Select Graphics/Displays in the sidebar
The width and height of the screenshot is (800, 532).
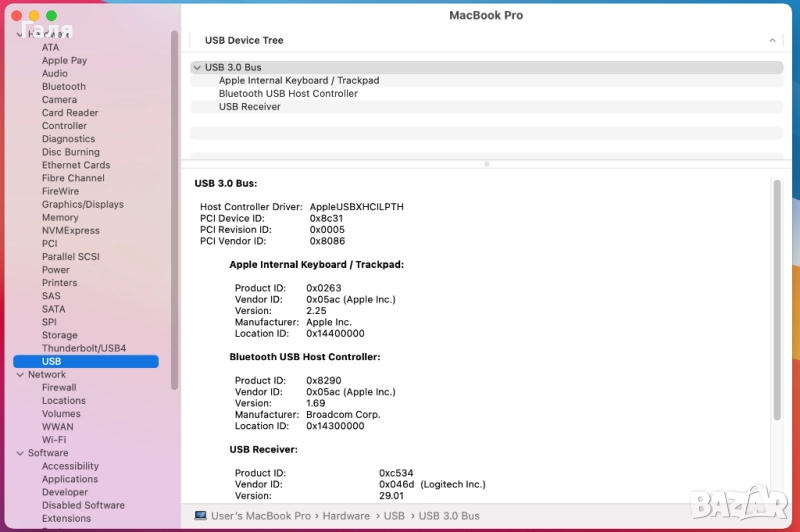click(83, 204)
